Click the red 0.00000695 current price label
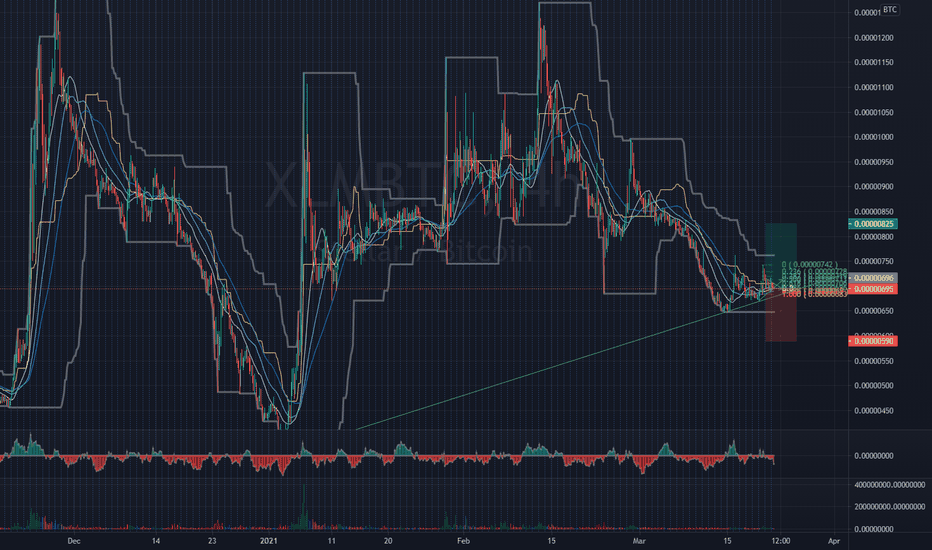Viewport: 932px width, 550px height. (x=873, y=289)
